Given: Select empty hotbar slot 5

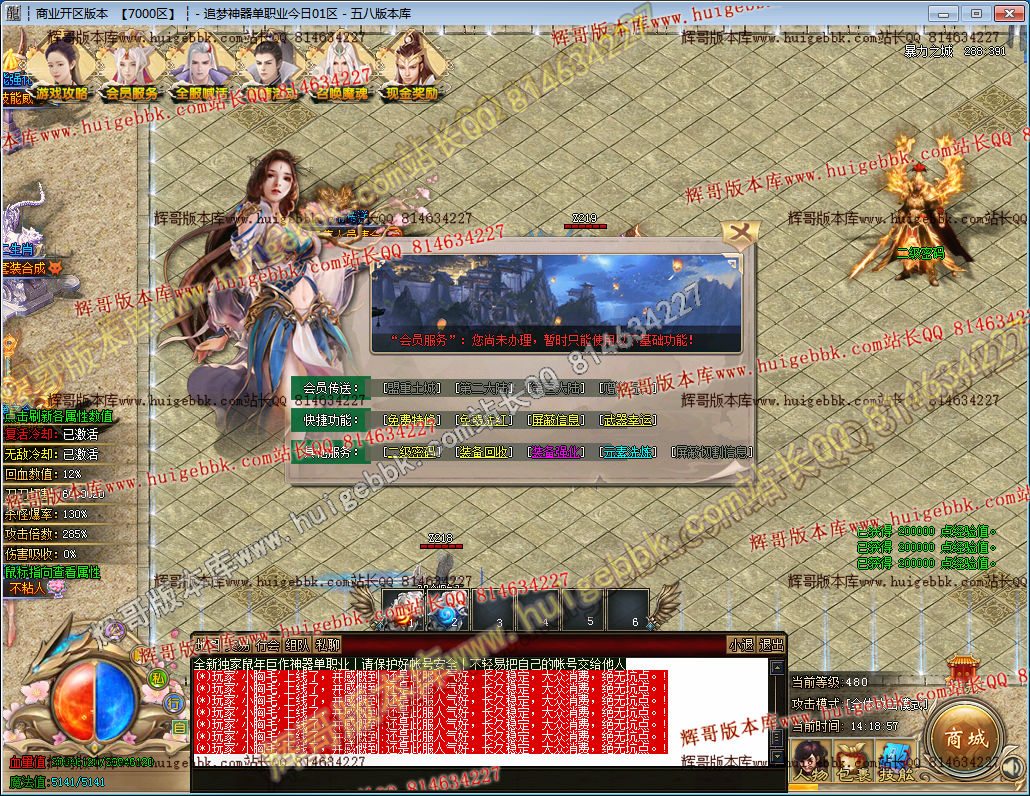Looking at the screenshot, I should click(582, 610).
